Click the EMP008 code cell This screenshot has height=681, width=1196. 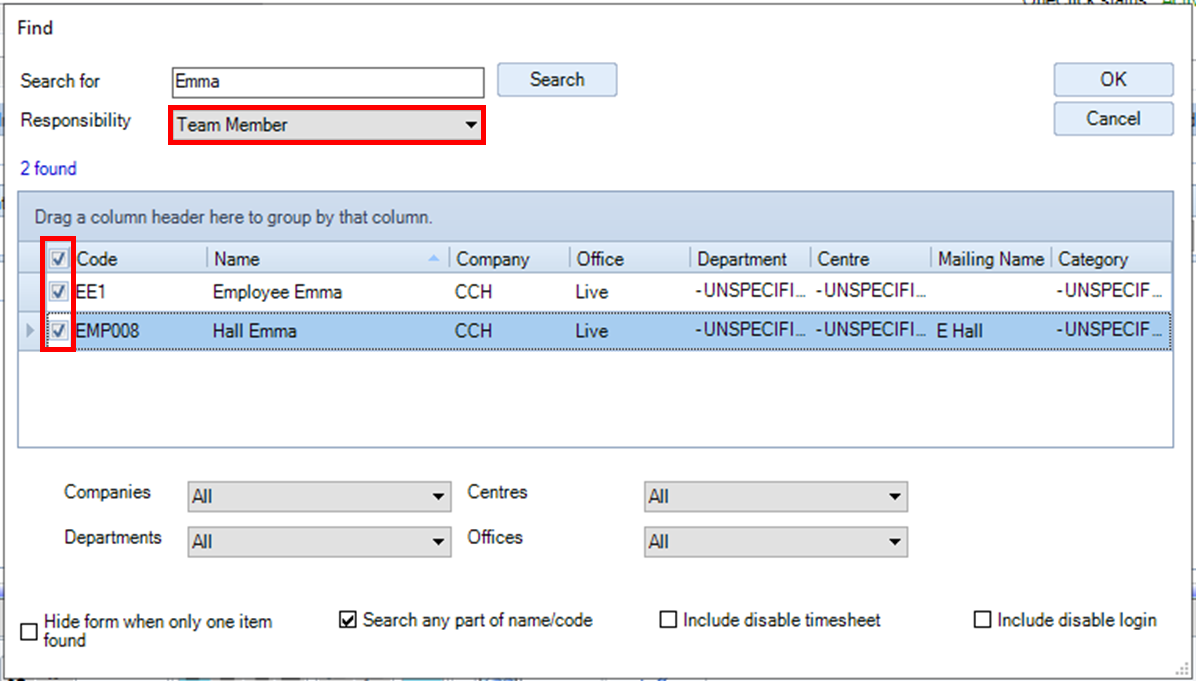[x=140, y=331]
